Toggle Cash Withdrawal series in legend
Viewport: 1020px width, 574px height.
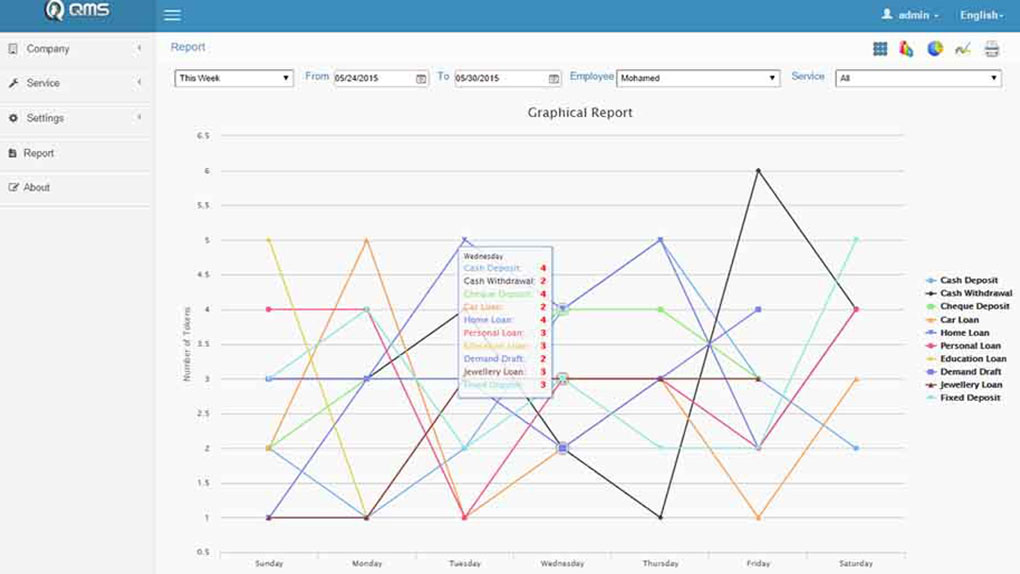(969, 294)
